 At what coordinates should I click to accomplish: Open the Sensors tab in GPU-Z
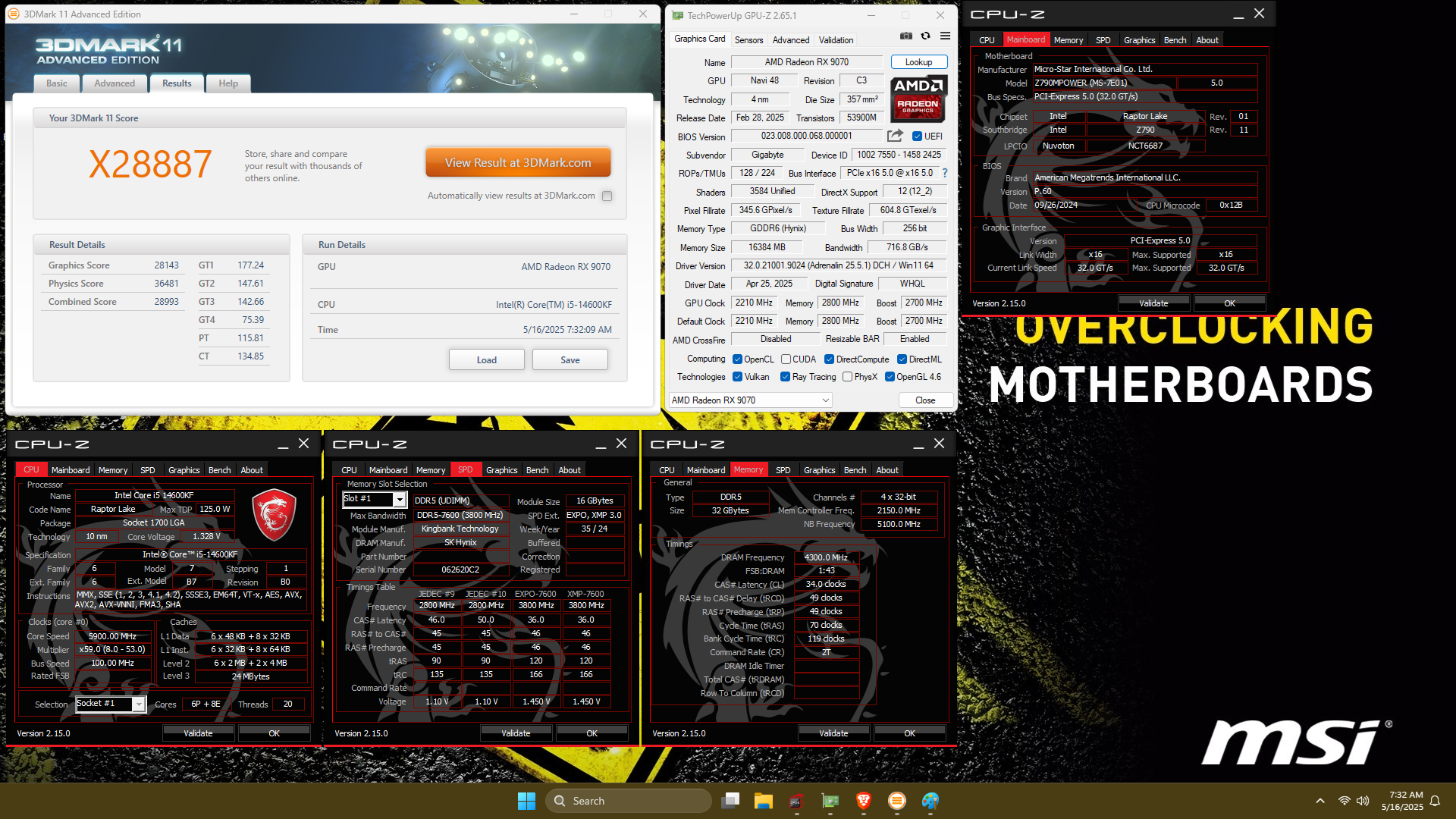pos(748,40)
